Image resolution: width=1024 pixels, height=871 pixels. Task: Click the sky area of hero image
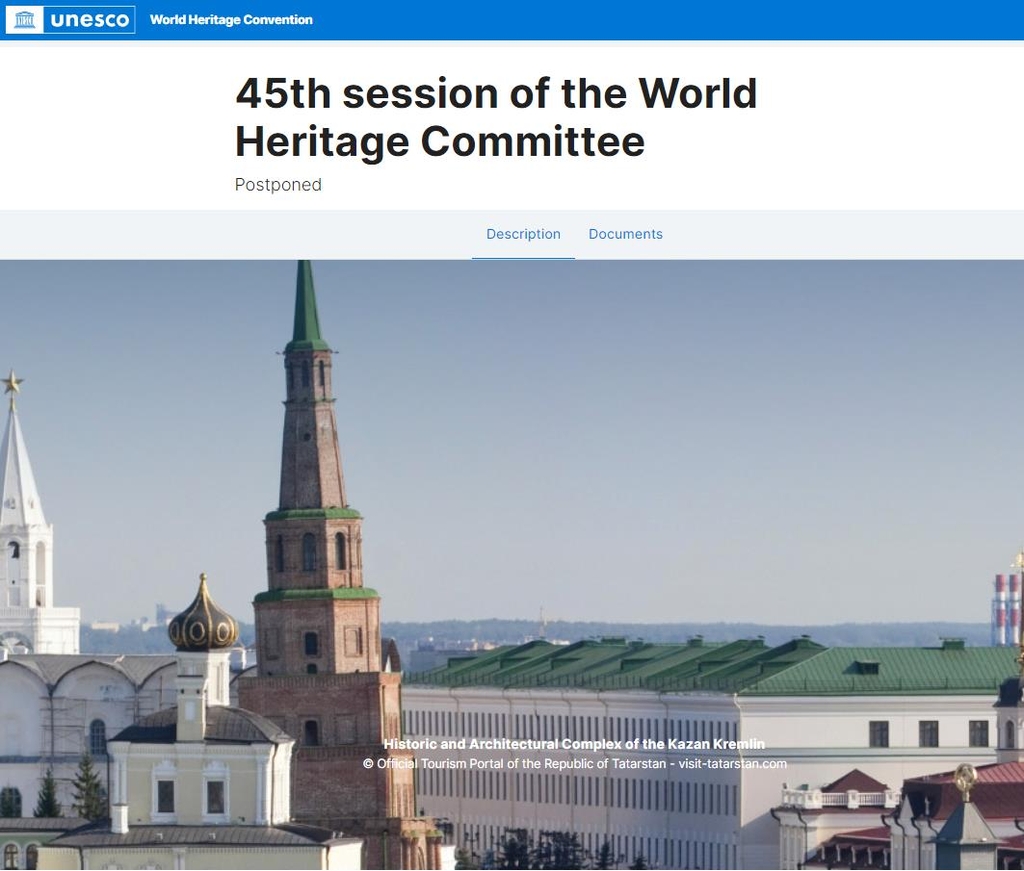click(650, 420)
